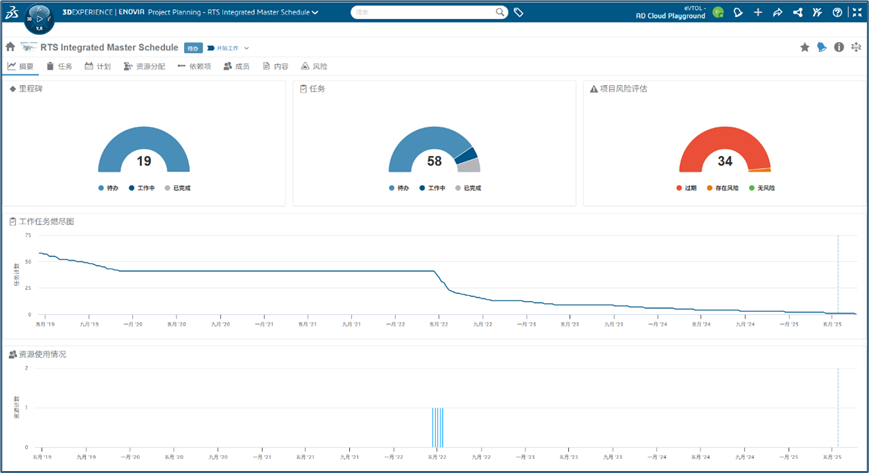Image resolution: width=869 pixels, height=473 pixels.
Task: Click the grey completed segment of task gauge
Action: [471, 165]
